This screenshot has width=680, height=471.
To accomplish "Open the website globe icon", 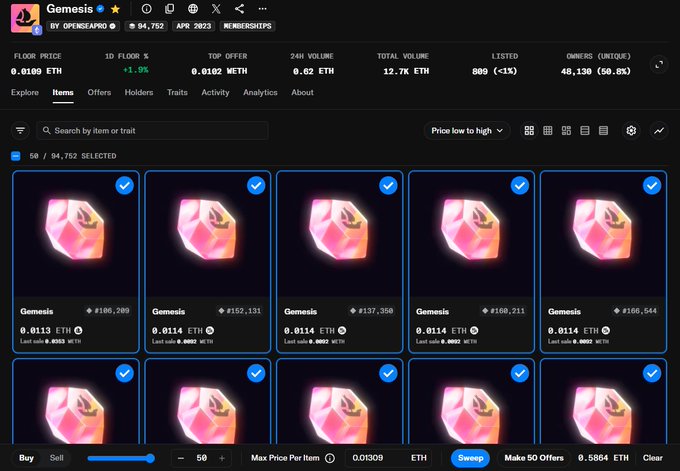I will (193, 9).
